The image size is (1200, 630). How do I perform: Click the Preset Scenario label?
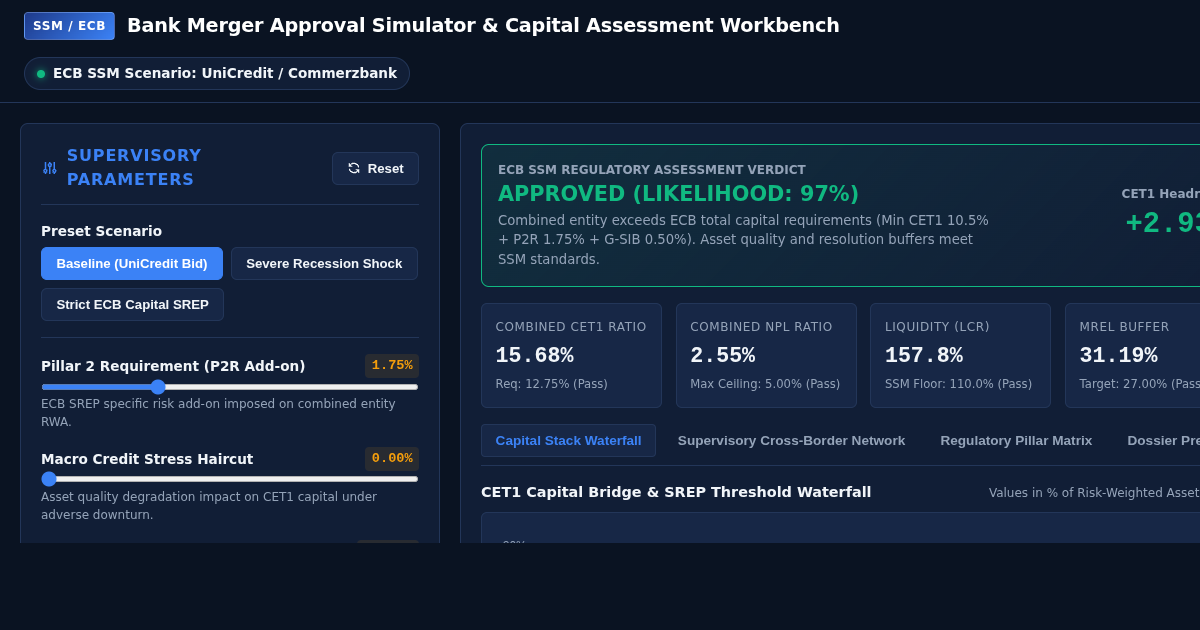pos(101,231)
